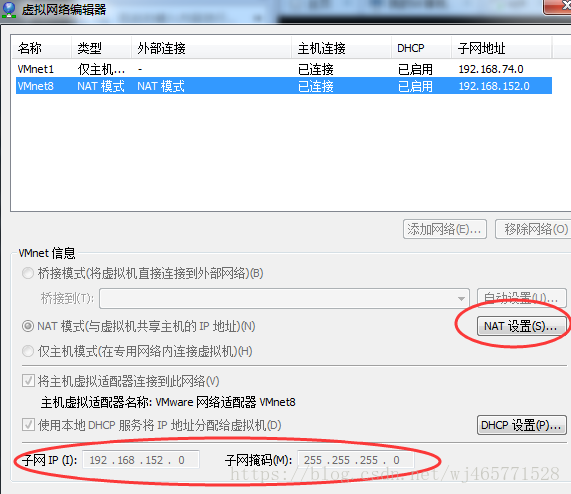Viewport: 571px width, 494px height.
Task: Sort by 主机连接 column header
Action: coord(342,48)
